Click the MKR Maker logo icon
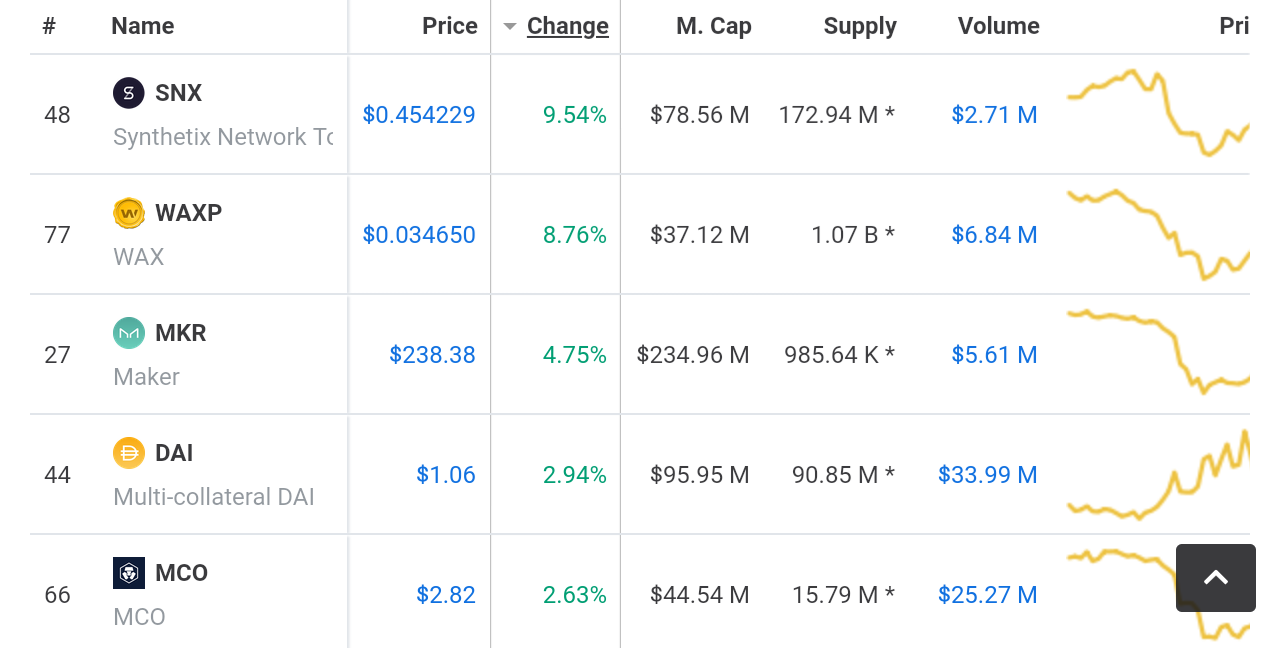Screen dimensions: 1280x648 click(129, 333)
